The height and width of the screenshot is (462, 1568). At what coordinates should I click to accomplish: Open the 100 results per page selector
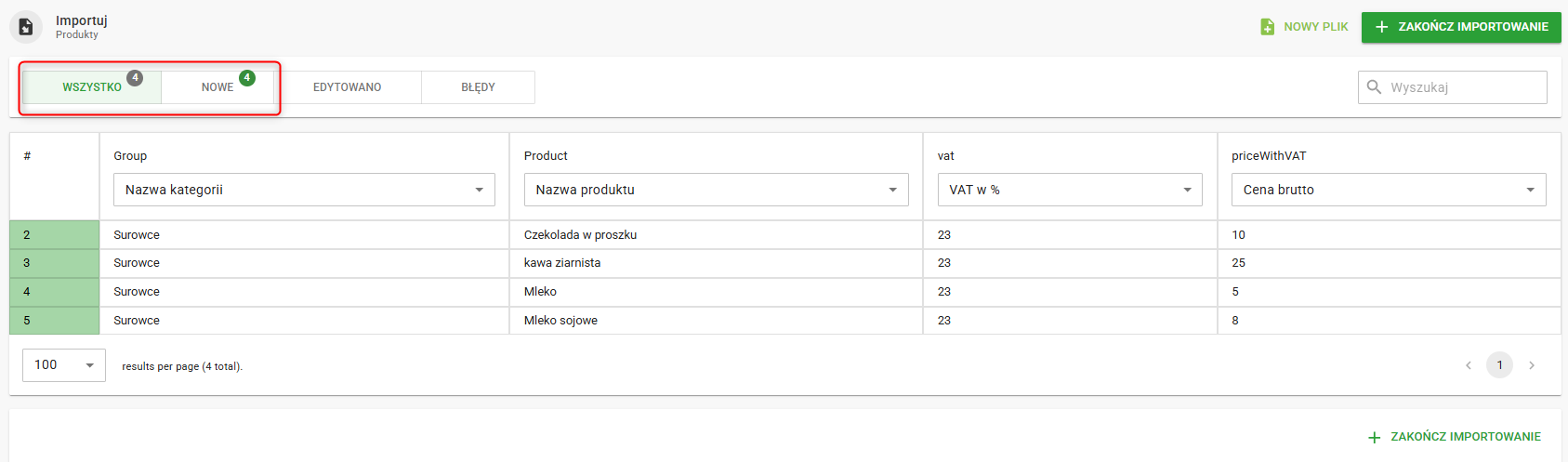(x=64, y=365)
